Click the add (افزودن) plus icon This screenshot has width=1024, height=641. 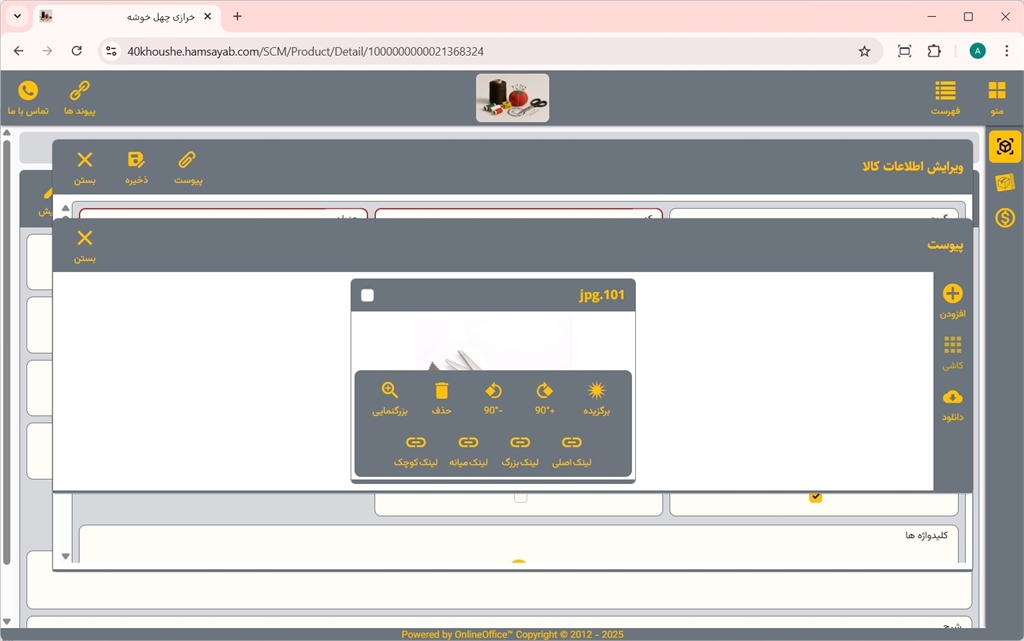click(952, 294)
